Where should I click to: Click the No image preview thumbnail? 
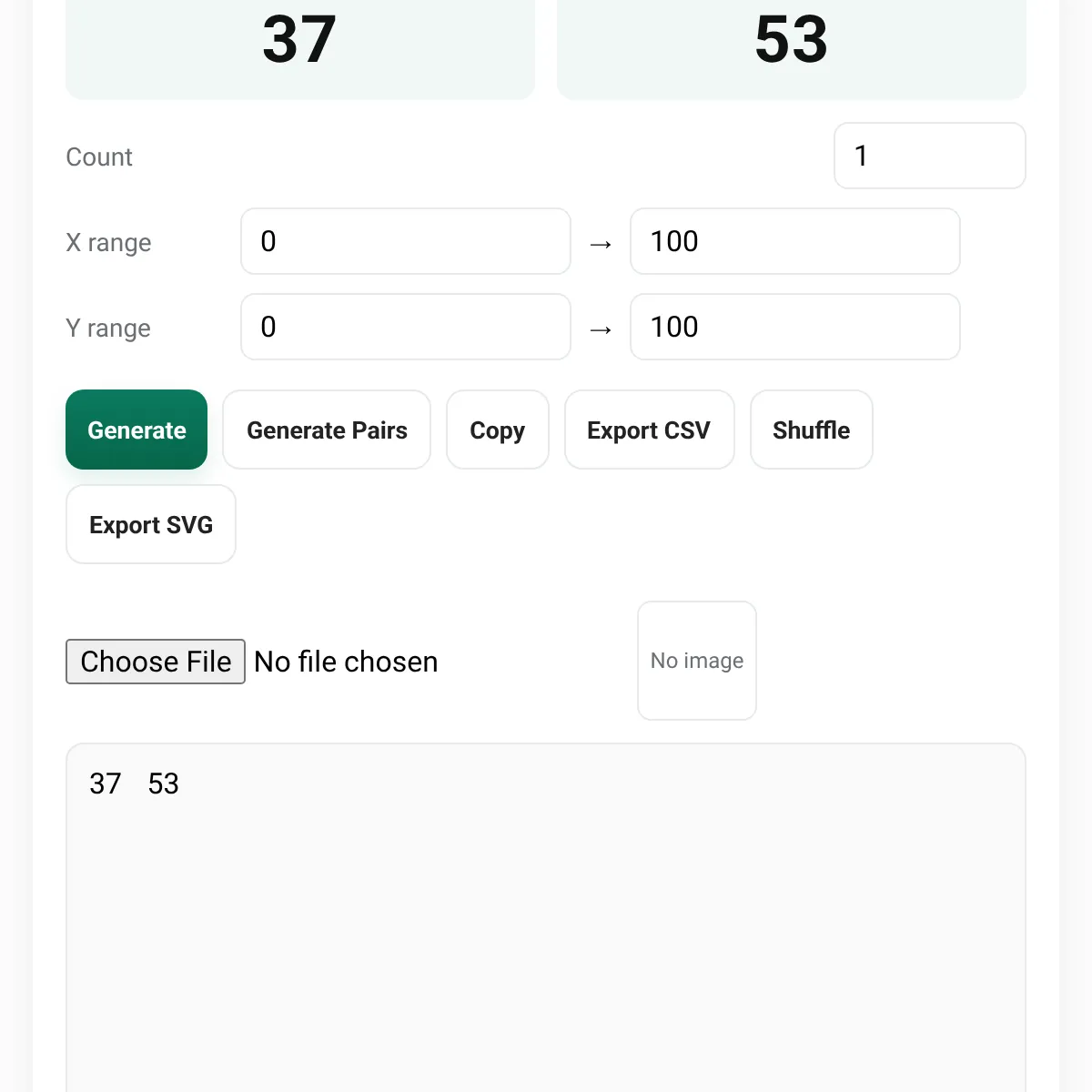coord(697,661)
